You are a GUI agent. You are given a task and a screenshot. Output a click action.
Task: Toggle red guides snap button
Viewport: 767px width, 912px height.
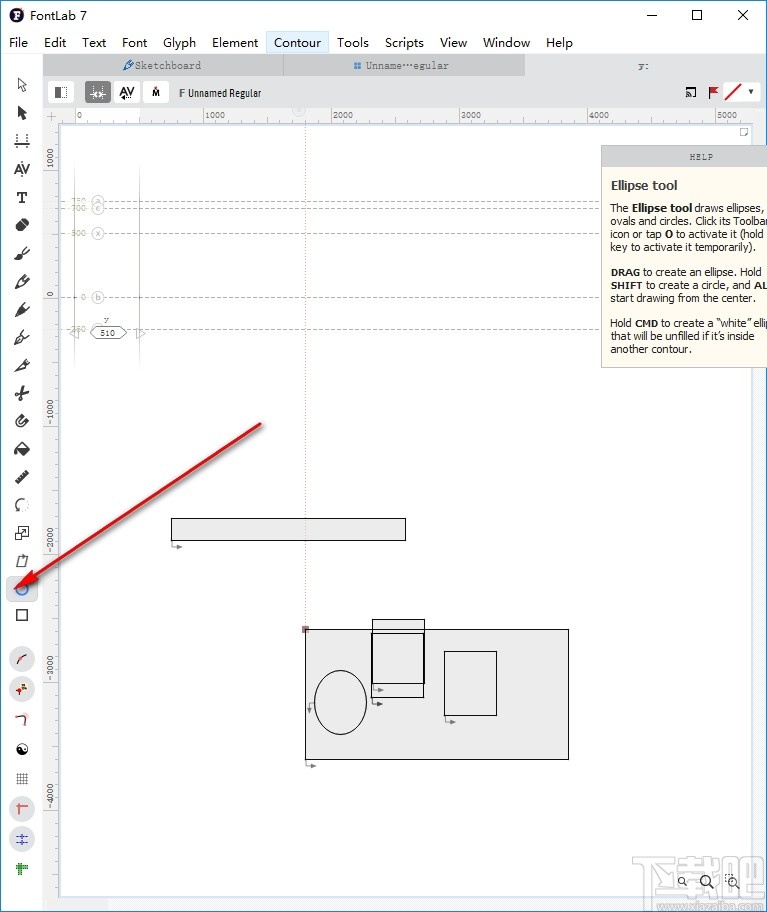pyautogui.click(x=22, y=809)
